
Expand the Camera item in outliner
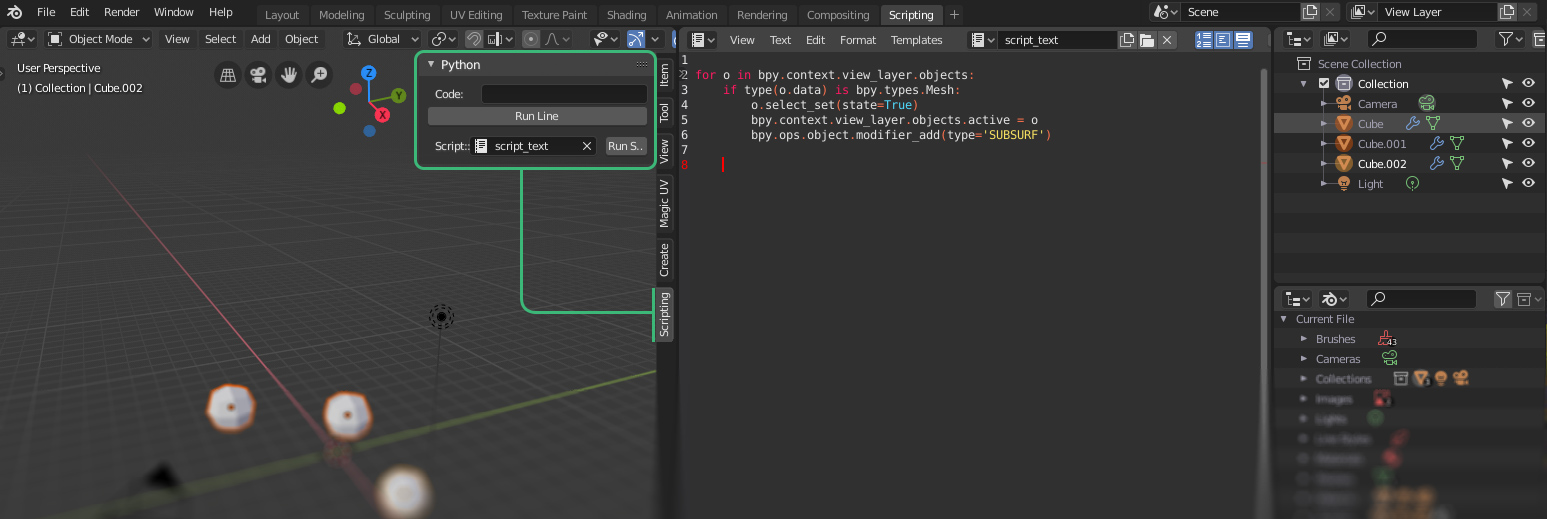[x=1323, y=104]
